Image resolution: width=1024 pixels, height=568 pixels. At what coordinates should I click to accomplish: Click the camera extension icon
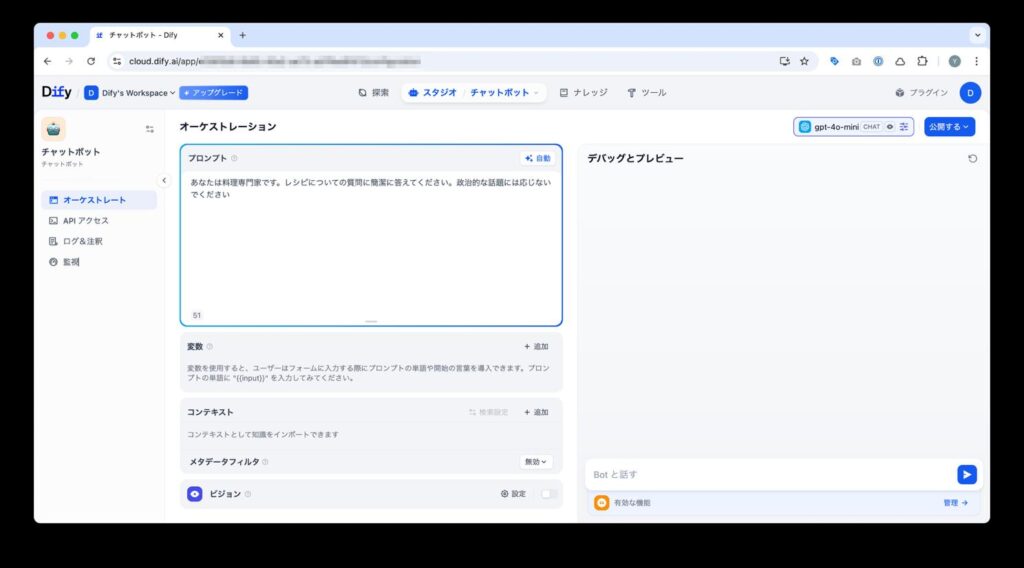pyautogui.click(x=856, y=61)
